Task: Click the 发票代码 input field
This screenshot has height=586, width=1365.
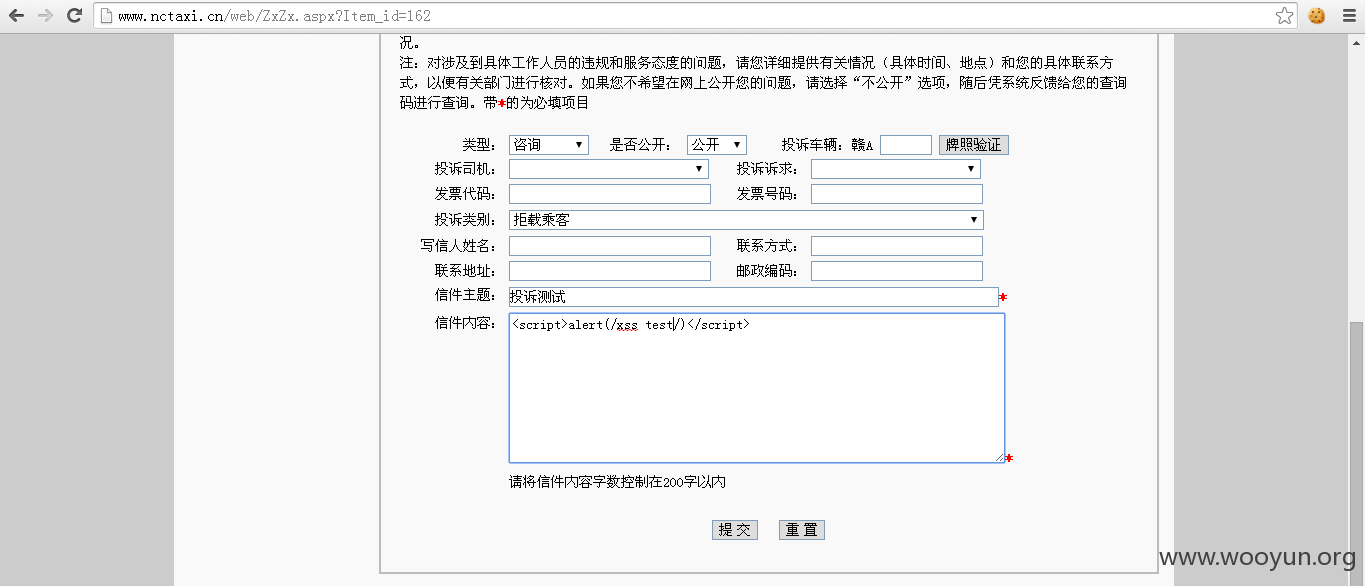Action: click(x=610, y=194)
